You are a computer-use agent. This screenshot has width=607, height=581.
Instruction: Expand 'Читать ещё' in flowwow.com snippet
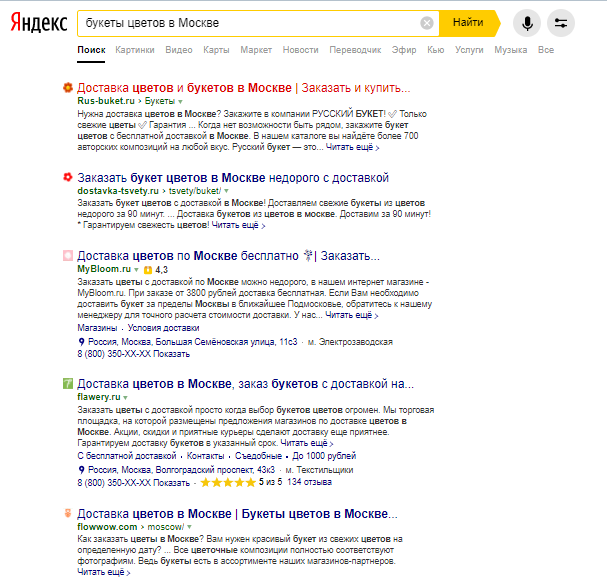point(104,572)
